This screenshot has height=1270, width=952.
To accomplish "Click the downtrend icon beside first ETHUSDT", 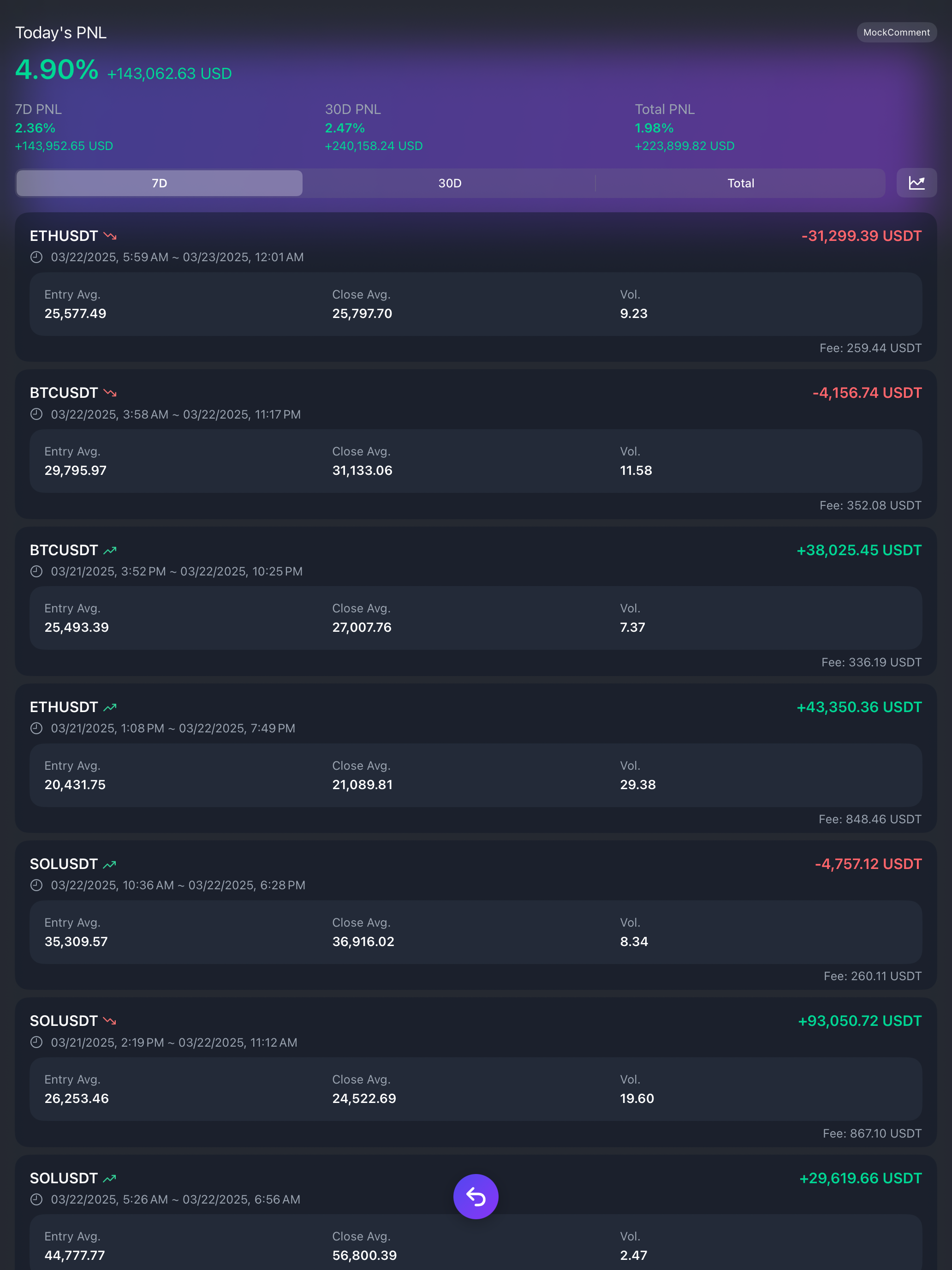I will point(110,236).
